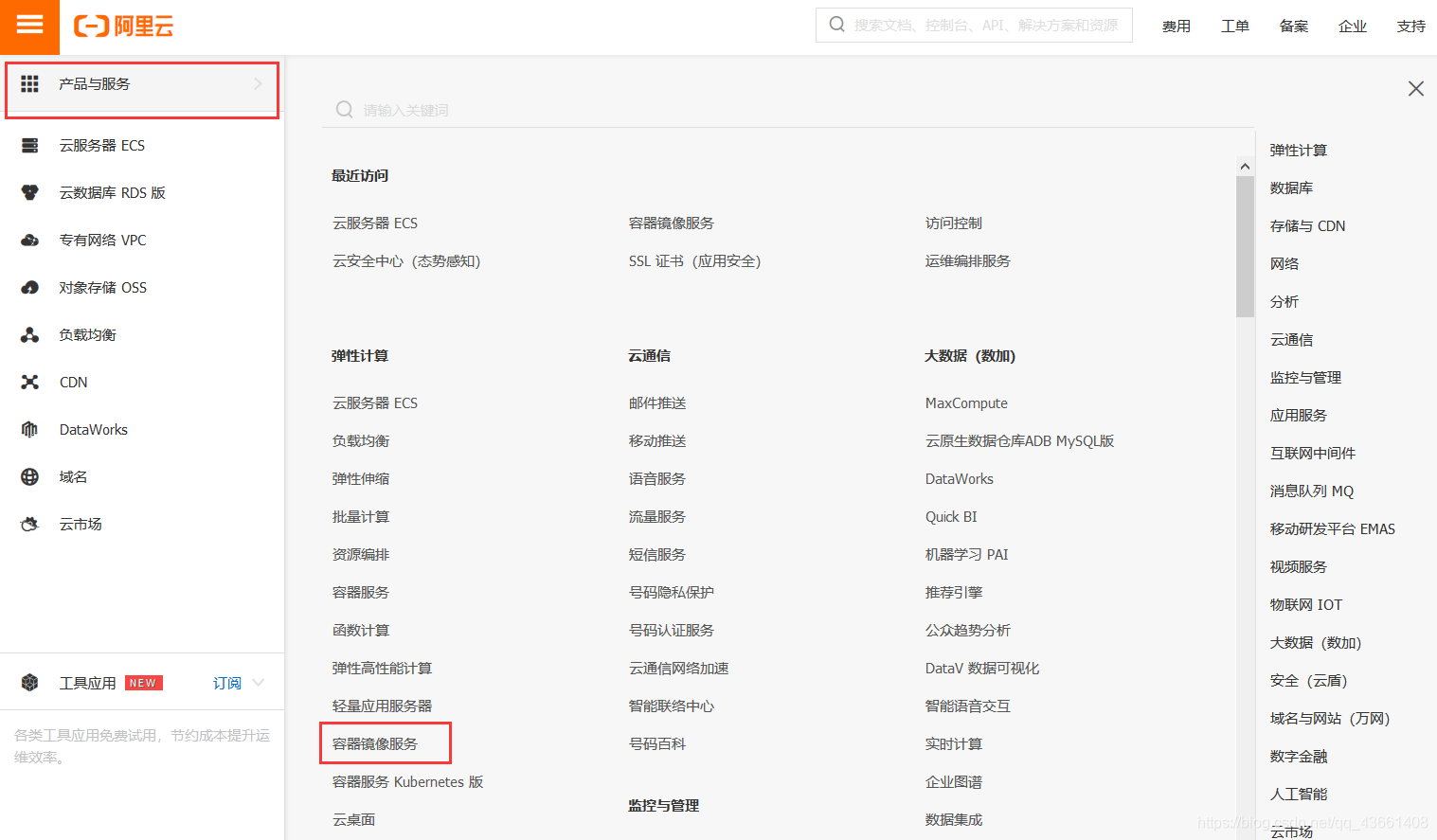Click the magnifier icon in panel keyword search
The height and width of the screenshot is (840, 1437).
[345, 110]
